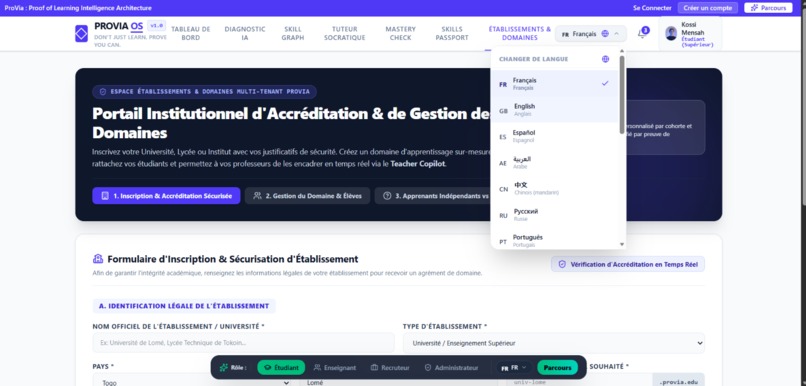Select Chinese mandarin language option
The height and width of the screenshot is (386, 806).
pos(555,189)
